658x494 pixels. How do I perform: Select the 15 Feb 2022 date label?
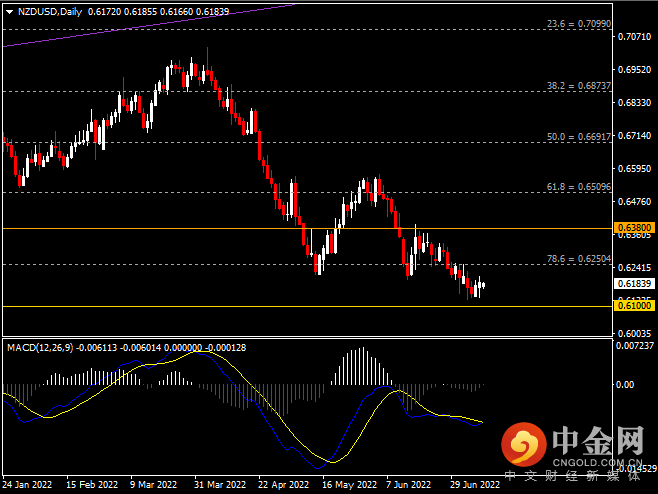tap(92, 485)
